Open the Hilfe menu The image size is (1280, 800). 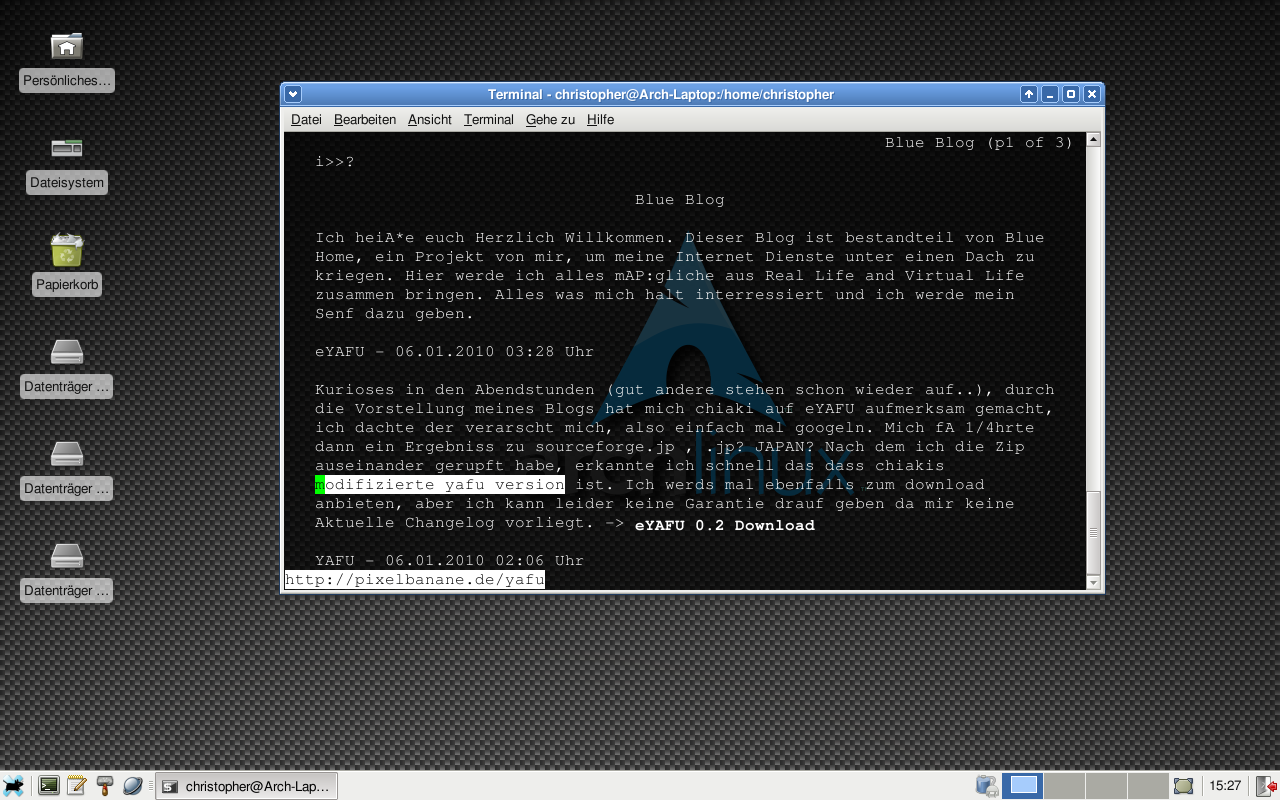(x=600, y=120)
